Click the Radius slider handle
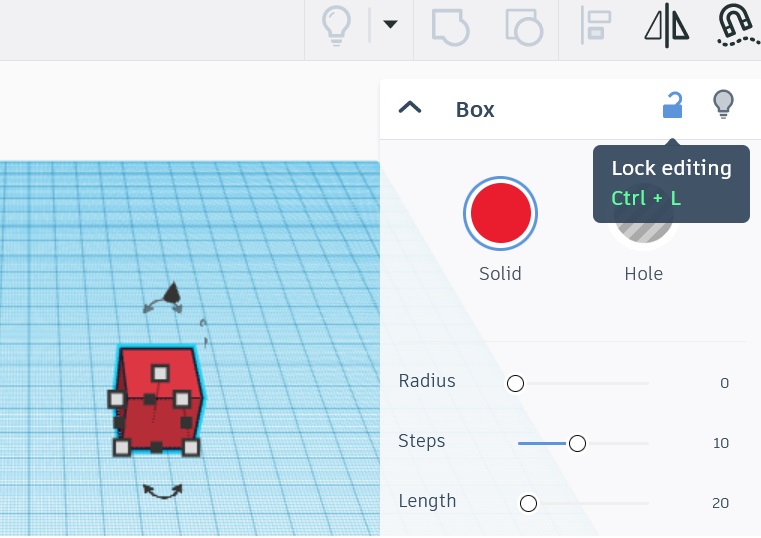Viewport: 761px width, 538px height. coord(515,383)
